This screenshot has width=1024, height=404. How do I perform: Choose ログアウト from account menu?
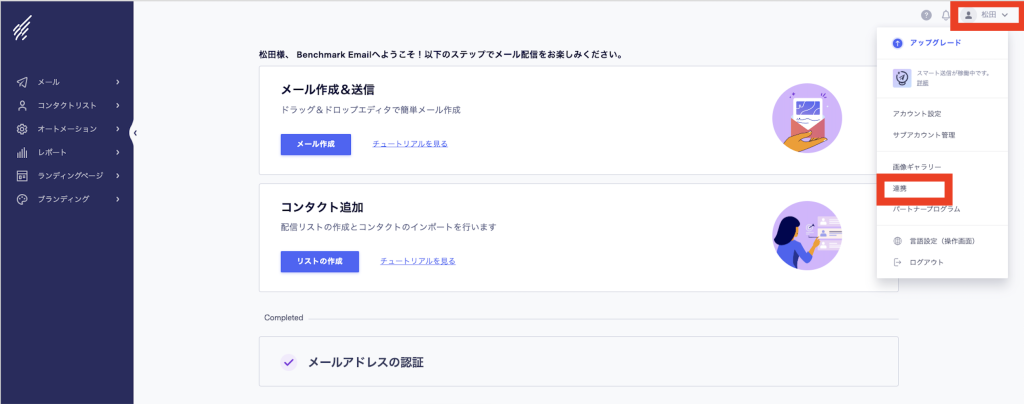925,262
